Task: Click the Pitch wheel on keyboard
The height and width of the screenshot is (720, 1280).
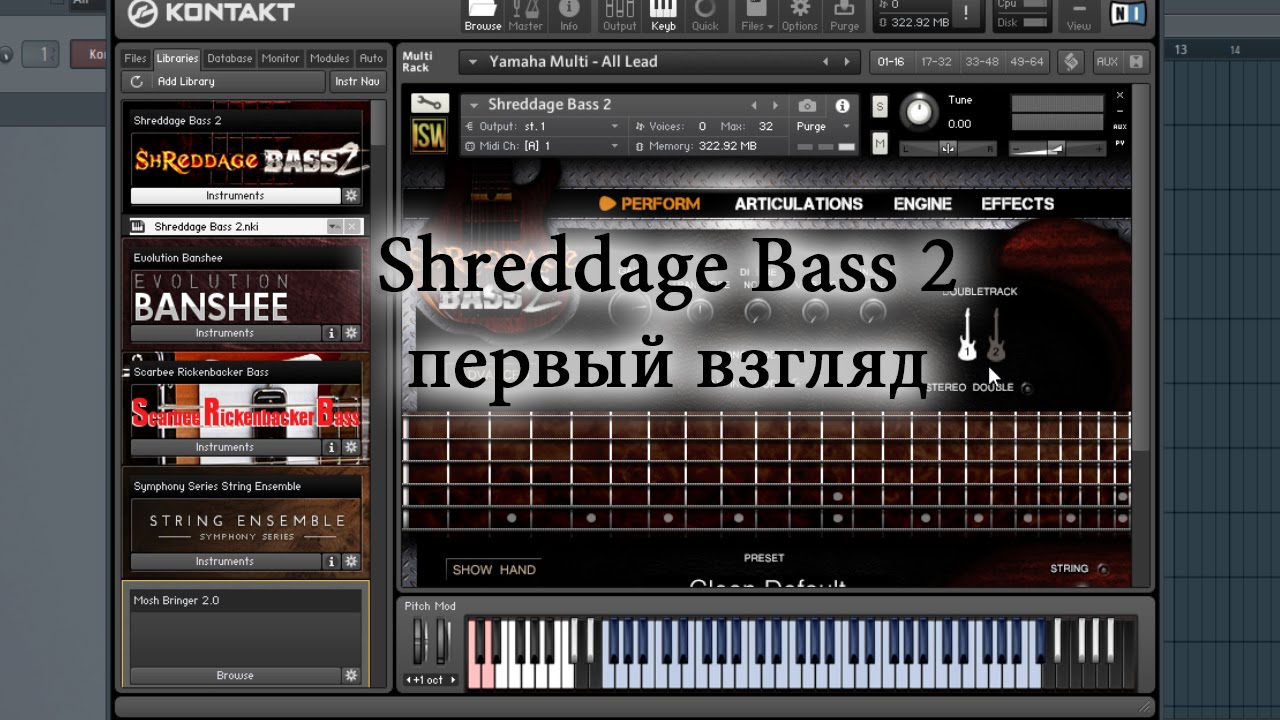Action: click(x=420, y=643)
